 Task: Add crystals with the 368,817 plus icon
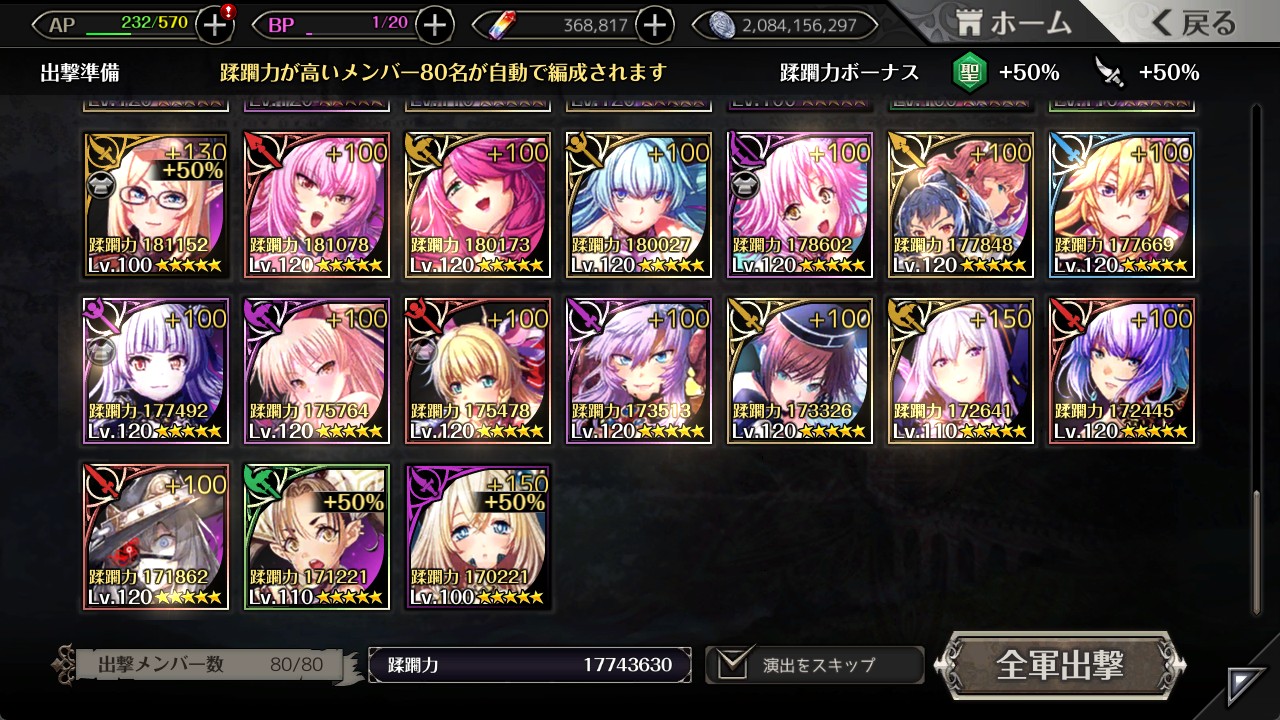(x=654, y=24)
